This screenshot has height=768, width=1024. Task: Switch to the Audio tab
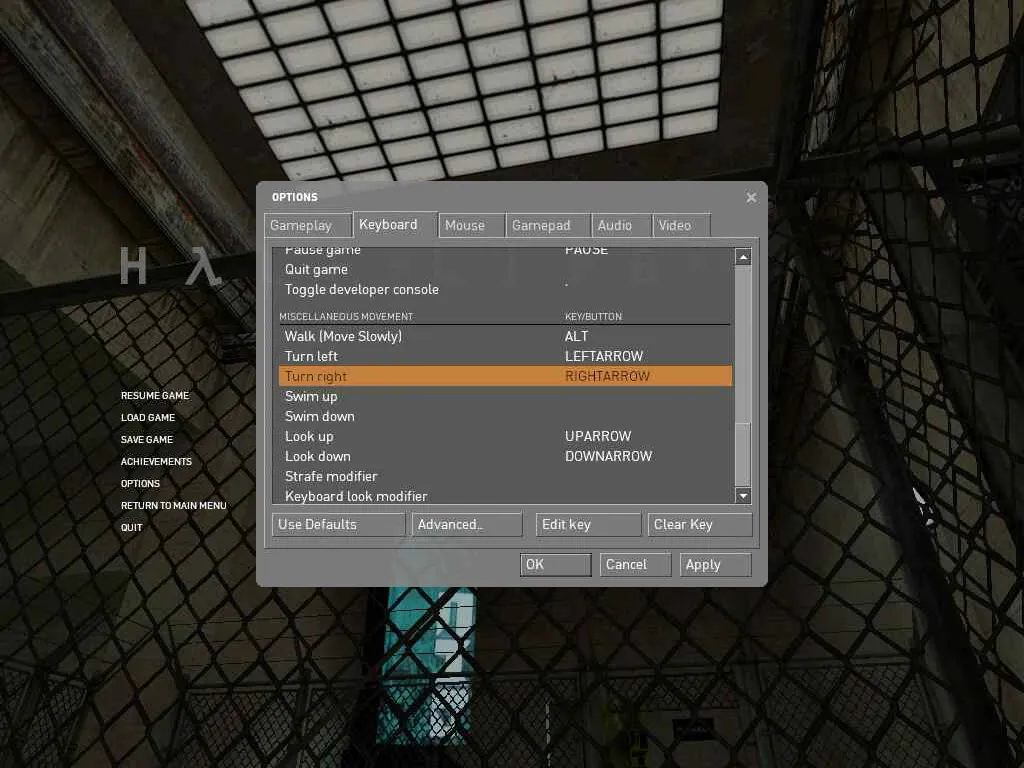[x=621, y=225]
